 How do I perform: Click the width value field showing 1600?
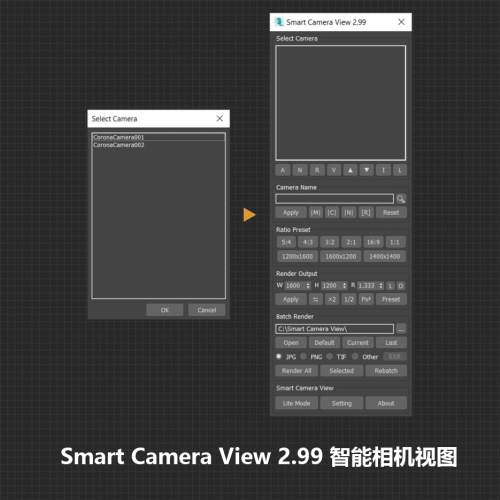[295, 286]
